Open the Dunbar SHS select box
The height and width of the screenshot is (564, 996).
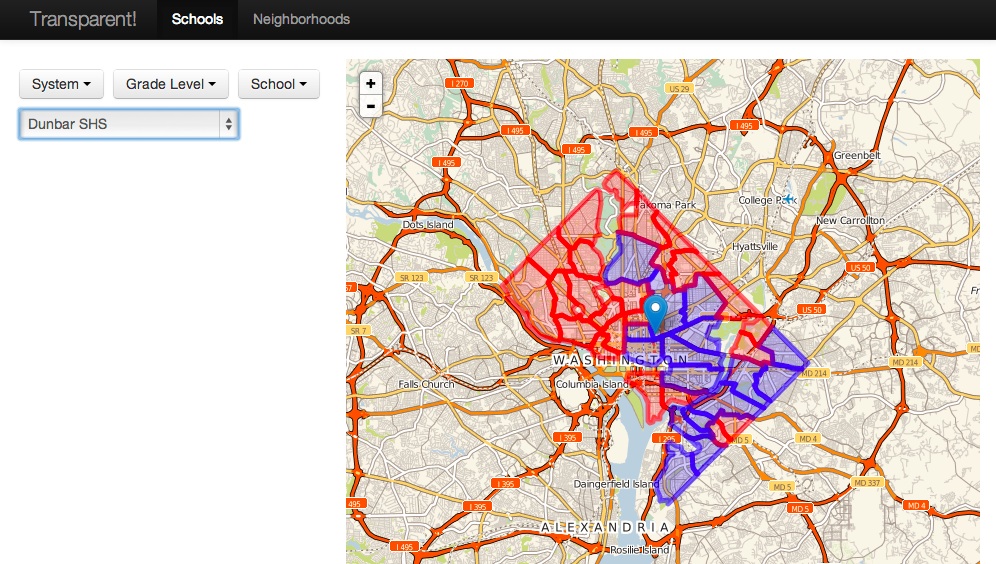click(129, 124)
